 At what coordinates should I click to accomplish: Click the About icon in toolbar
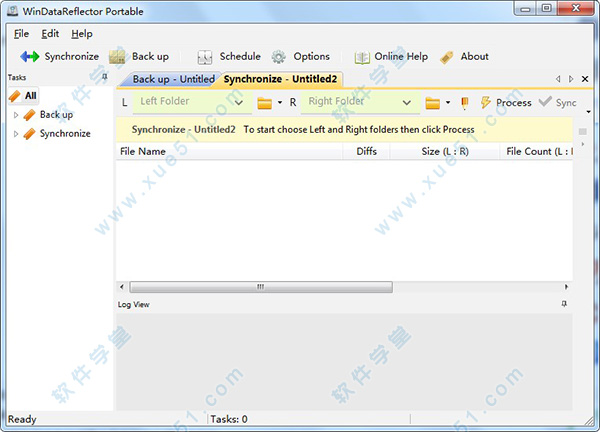(447, 57)
